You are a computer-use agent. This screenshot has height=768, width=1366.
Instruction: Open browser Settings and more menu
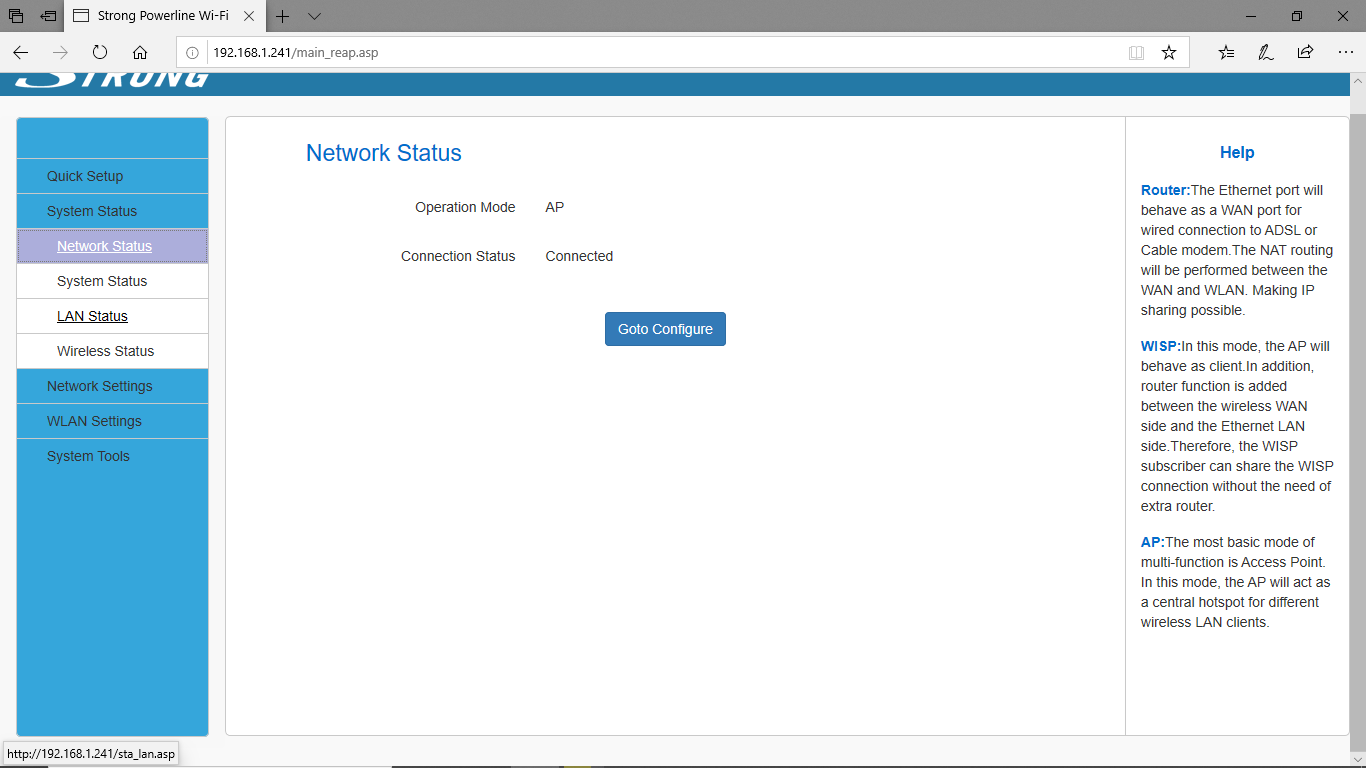1345,52
